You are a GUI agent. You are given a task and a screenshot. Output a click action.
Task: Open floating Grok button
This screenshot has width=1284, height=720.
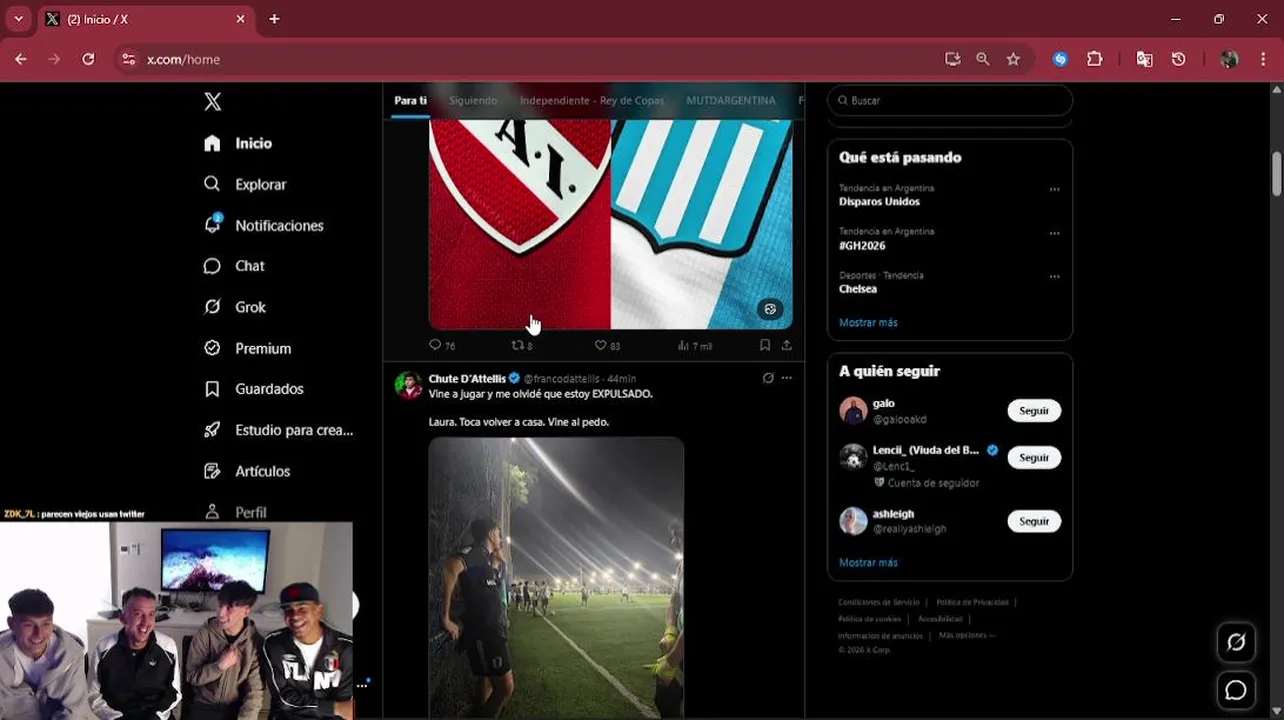click(x=1236, y=643)
